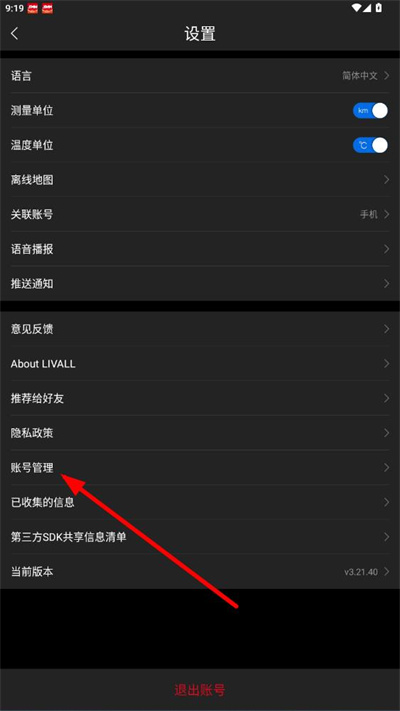
Task: Tap the back arrow icon
Action: pos(15,34)
